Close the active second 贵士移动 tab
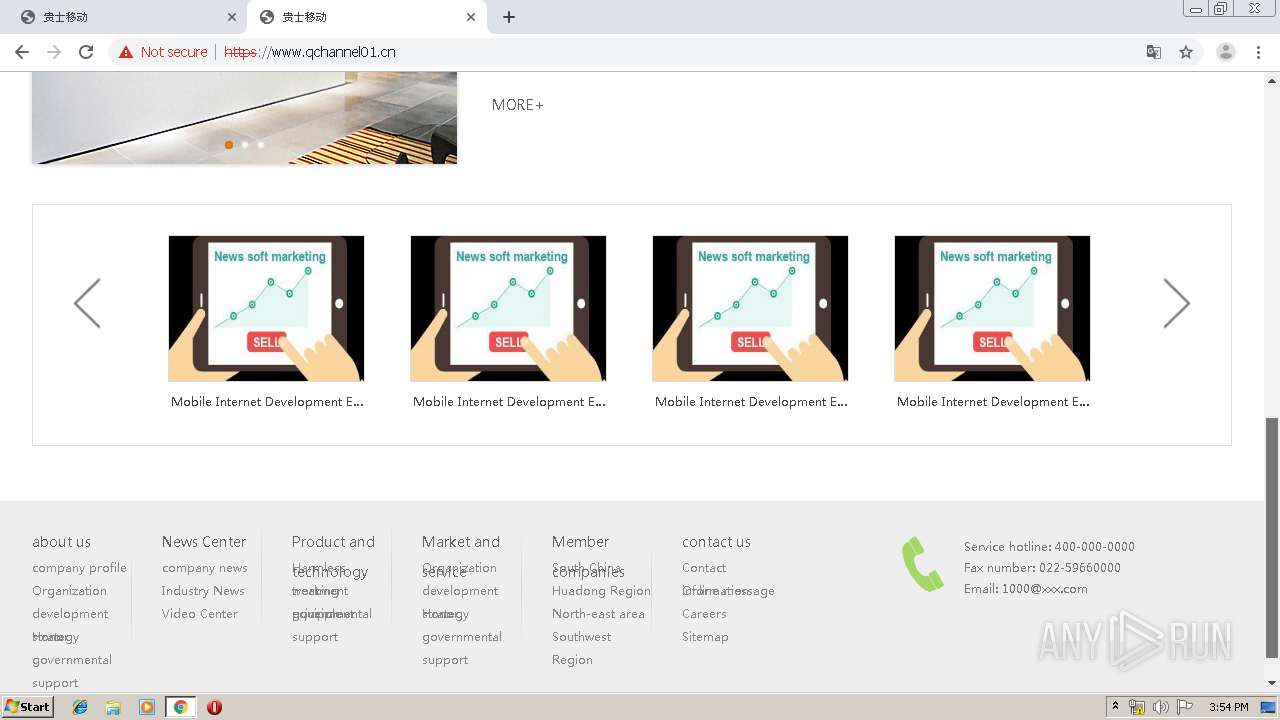The height and width of the screenshot is (720, 1280). (470, 17)
